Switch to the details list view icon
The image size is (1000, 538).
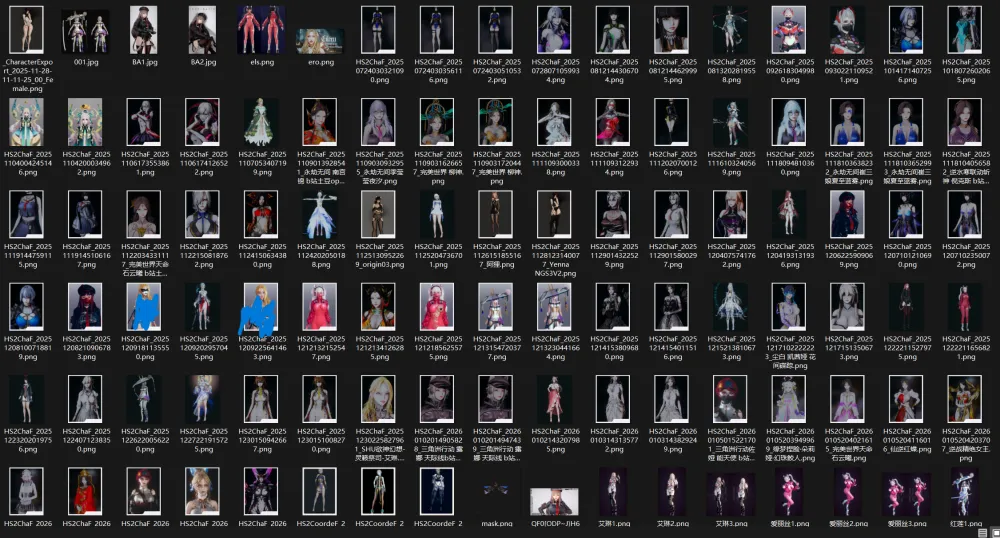point(983,532)
